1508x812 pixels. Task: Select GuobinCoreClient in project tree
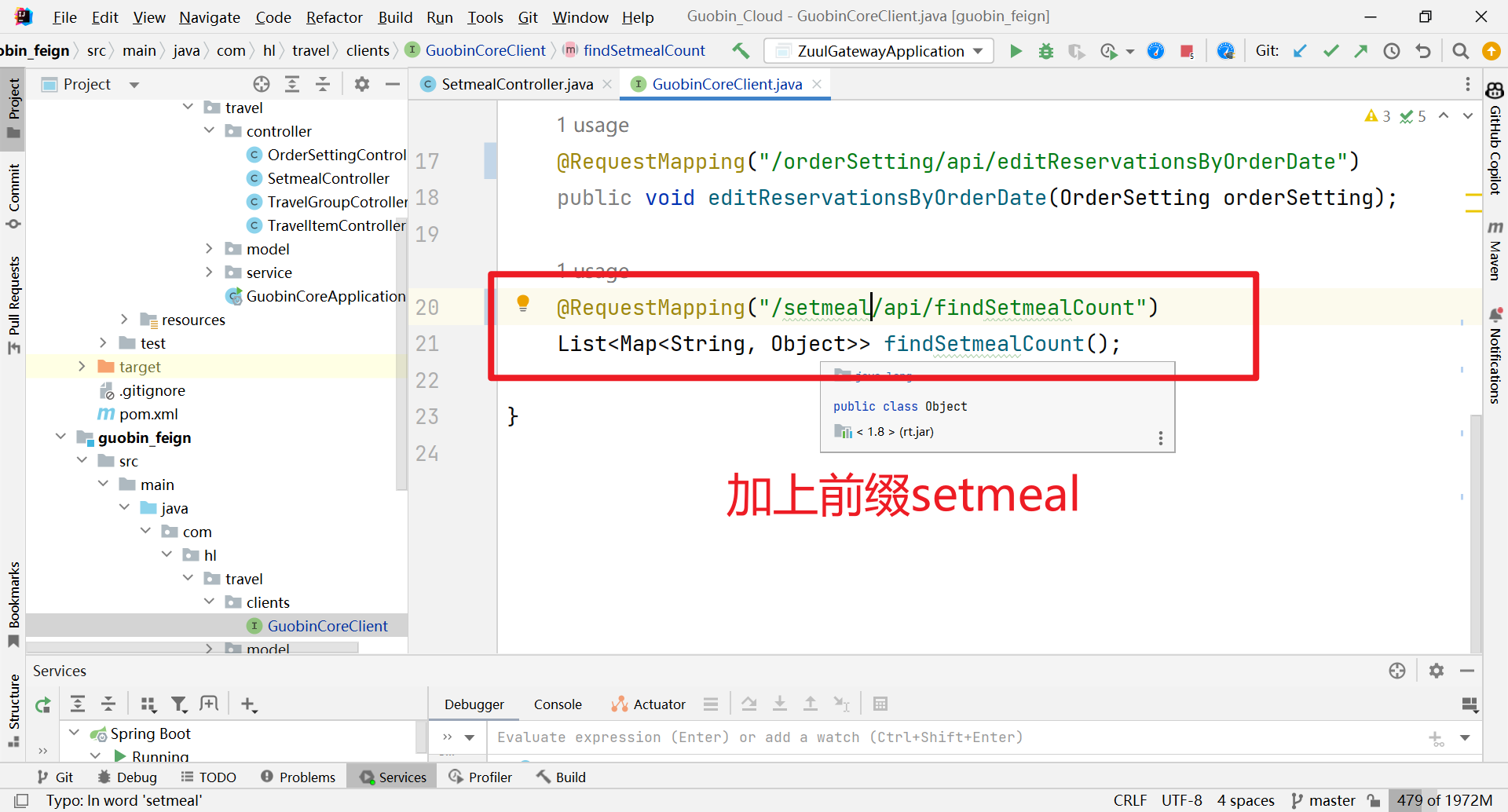click(x=328, y=626)
